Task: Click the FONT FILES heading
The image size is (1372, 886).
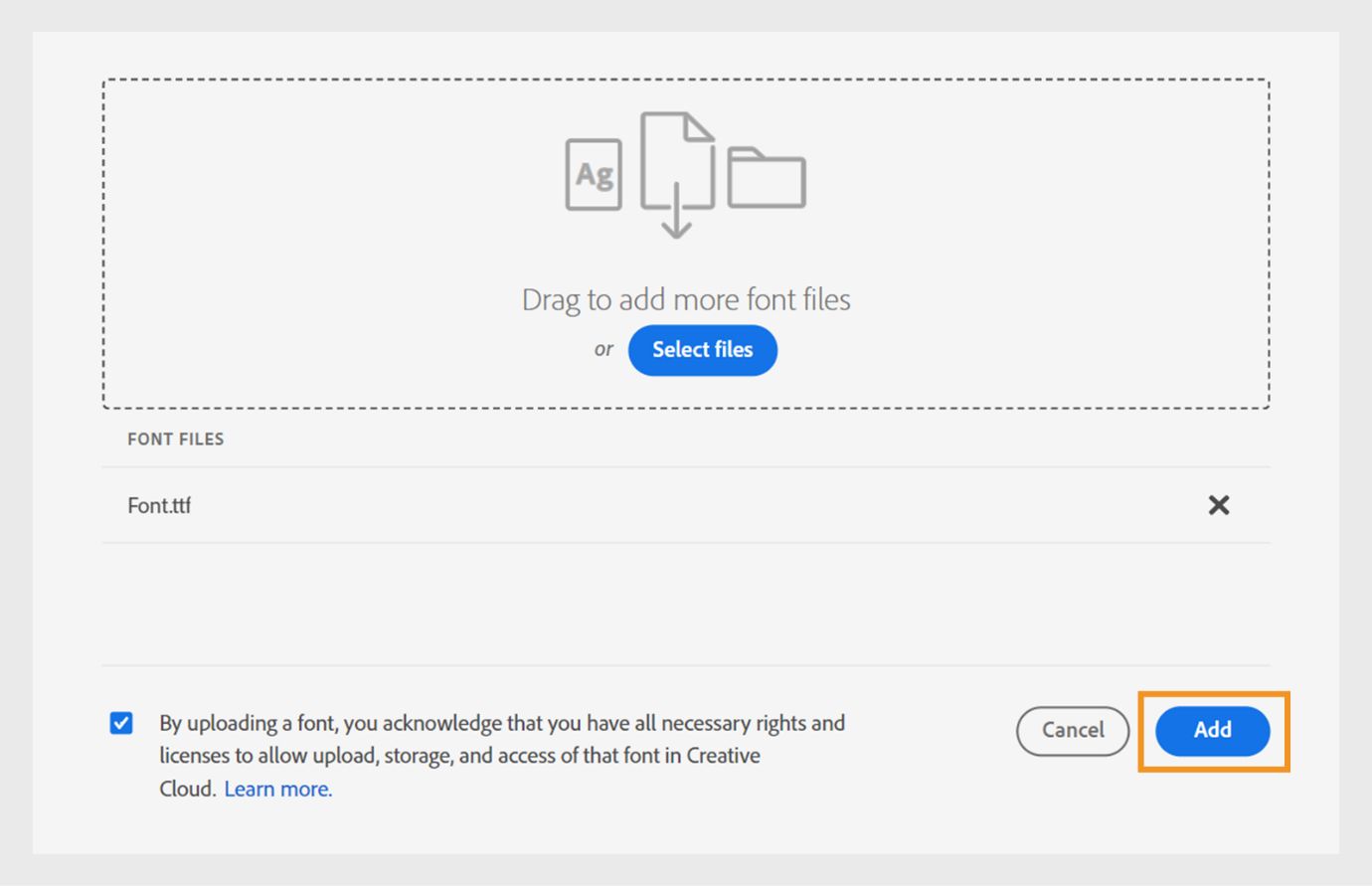Action: pos(176,439)
